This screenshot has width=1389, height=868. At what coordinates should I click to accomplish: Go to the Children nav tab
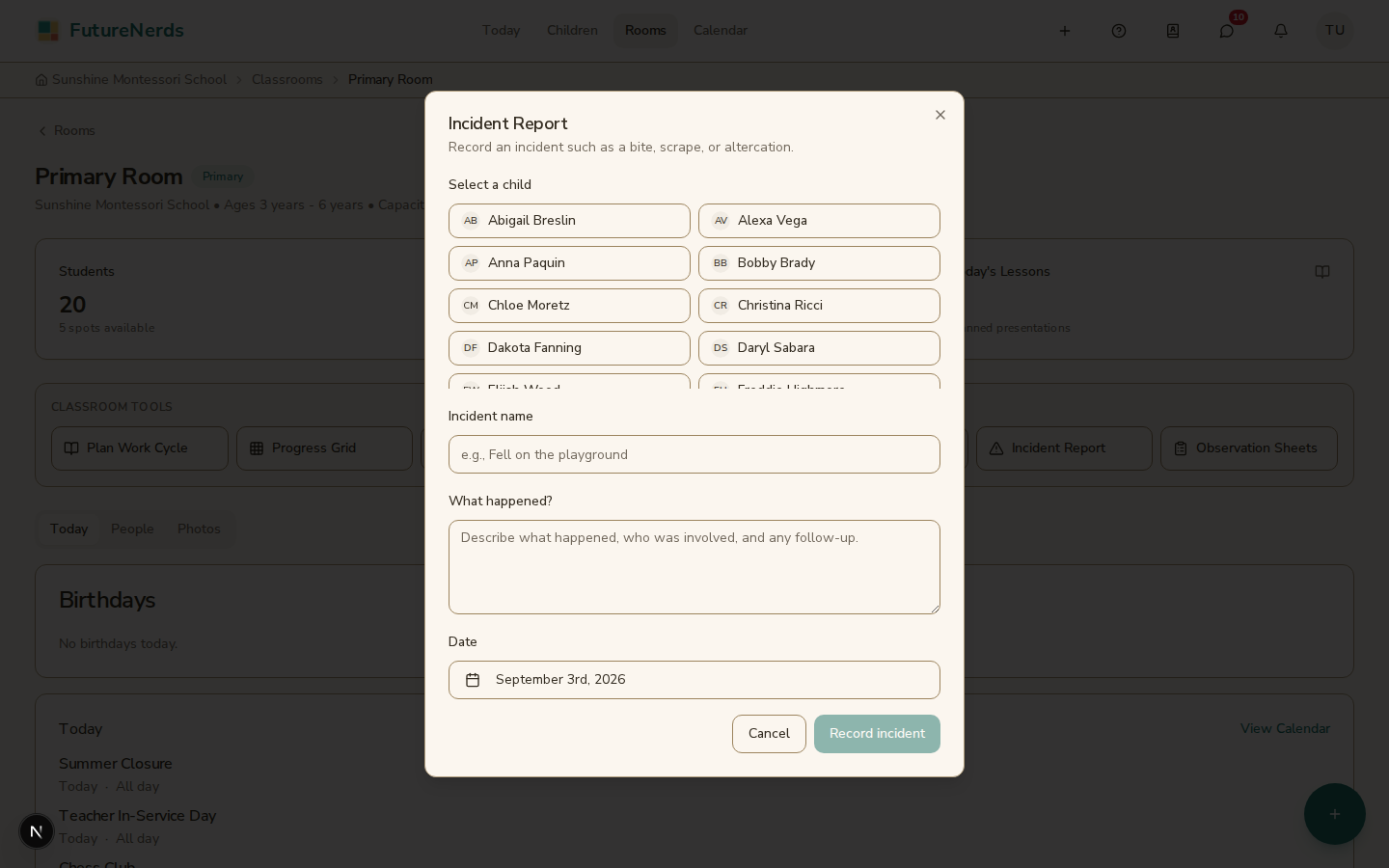tap(572, 31)
